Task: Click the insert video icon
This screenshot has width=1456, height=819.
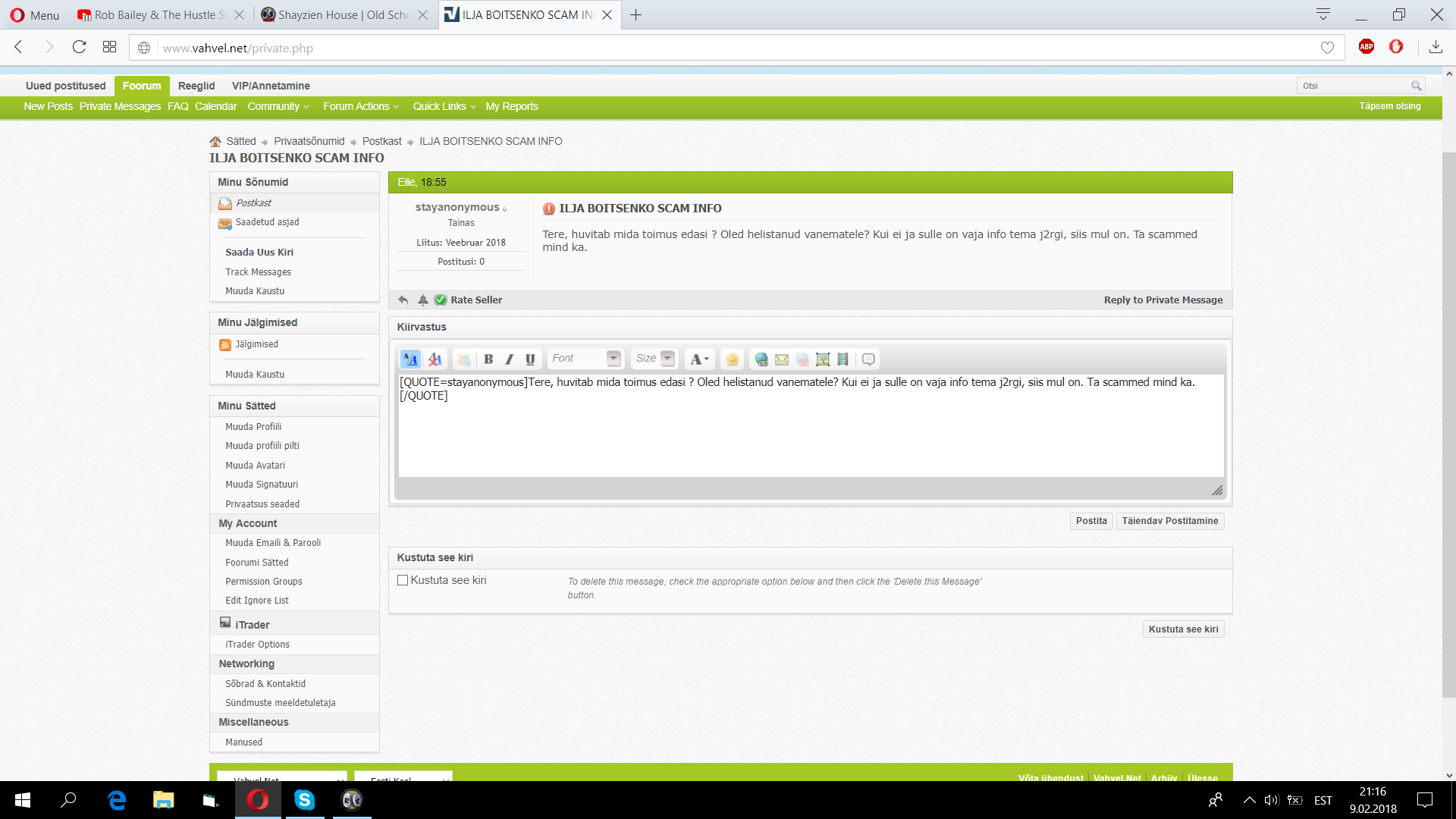Action: [x=843, y=359]
